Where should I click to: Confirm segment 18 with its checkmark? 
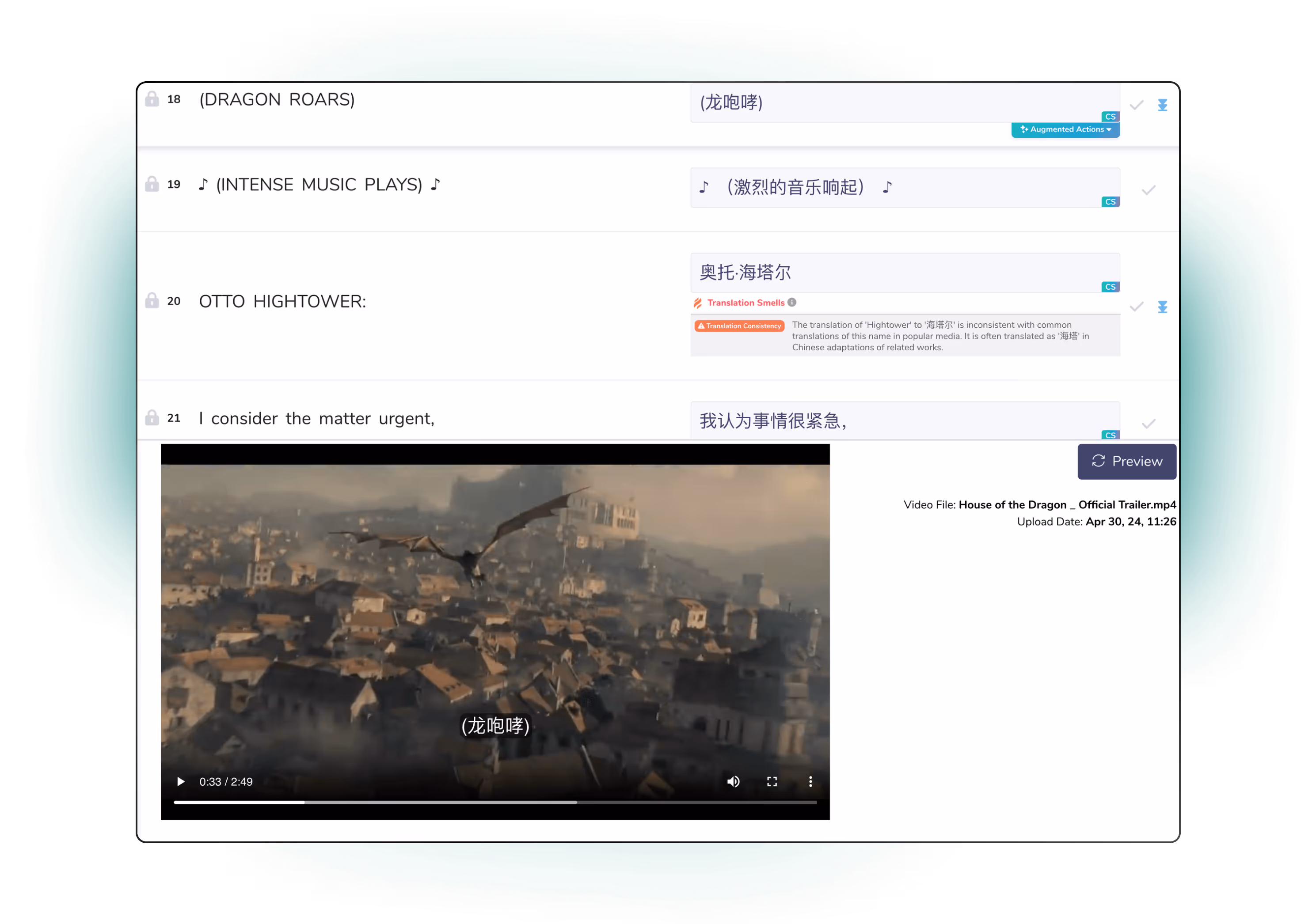coord(1137,105)
